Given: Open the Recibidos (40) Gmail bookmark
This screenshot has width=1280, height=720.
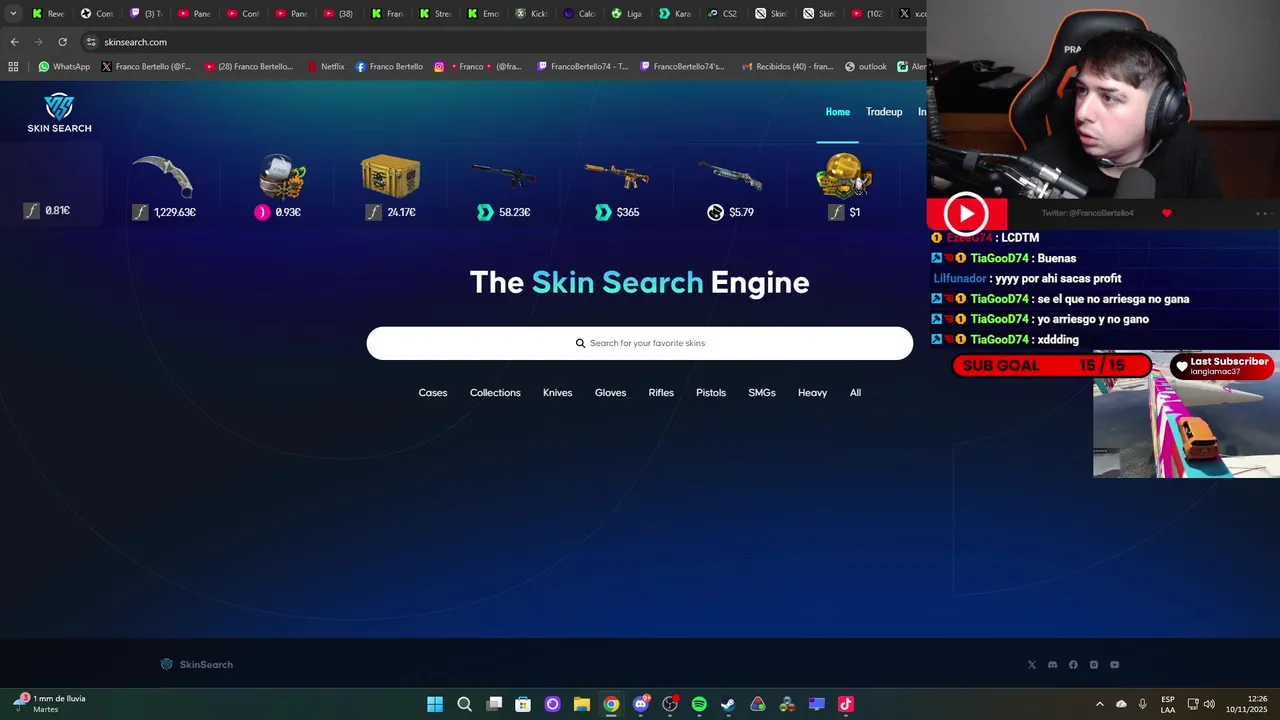Looking at the screenshot, I should pyautogui.click(x=788, y=67).
